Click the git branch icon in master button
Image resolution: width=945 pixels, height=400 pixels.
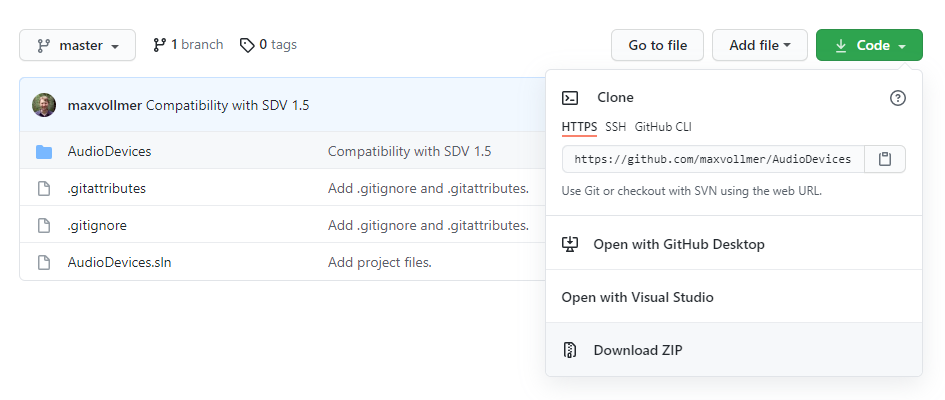click(x=43, y=46)
